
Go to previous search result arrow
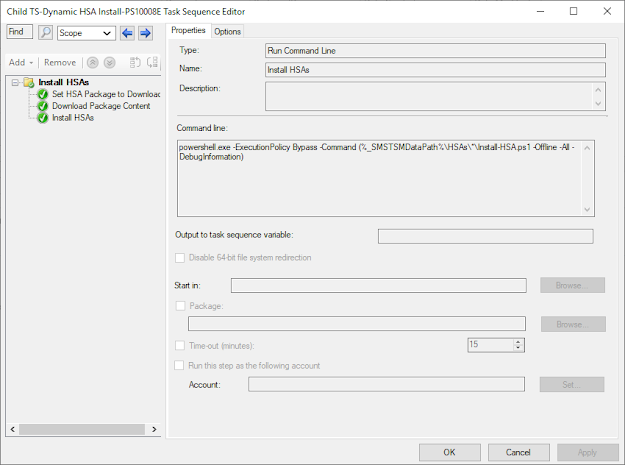click(127, 33)
